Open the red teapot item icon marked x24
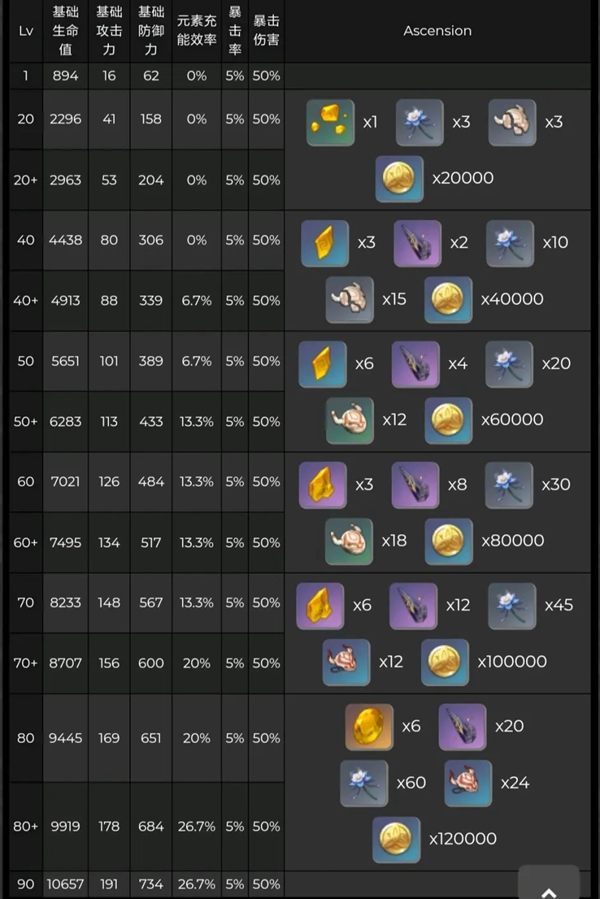The image size is (600, 899). click(468, 783)
